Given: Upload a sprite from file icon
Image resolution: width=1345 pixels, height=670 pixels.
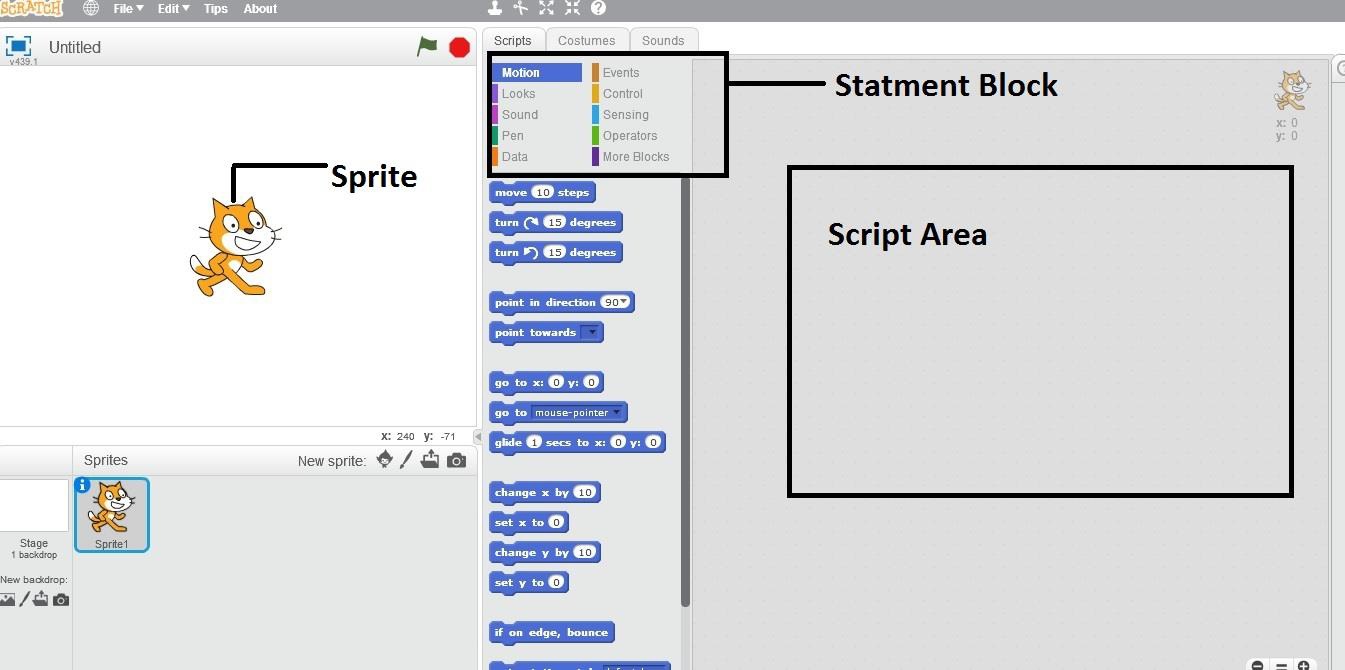Looking at the screenshot, I should [430, 459].
